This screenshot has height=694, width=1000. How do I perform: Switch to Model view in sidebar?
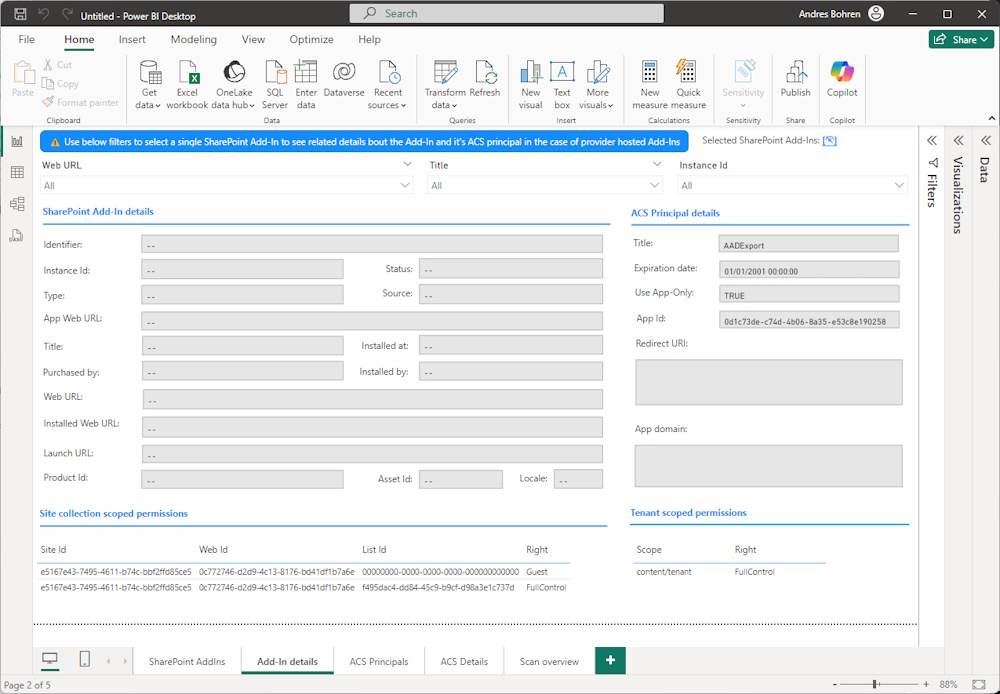click(x=17, y=203)
